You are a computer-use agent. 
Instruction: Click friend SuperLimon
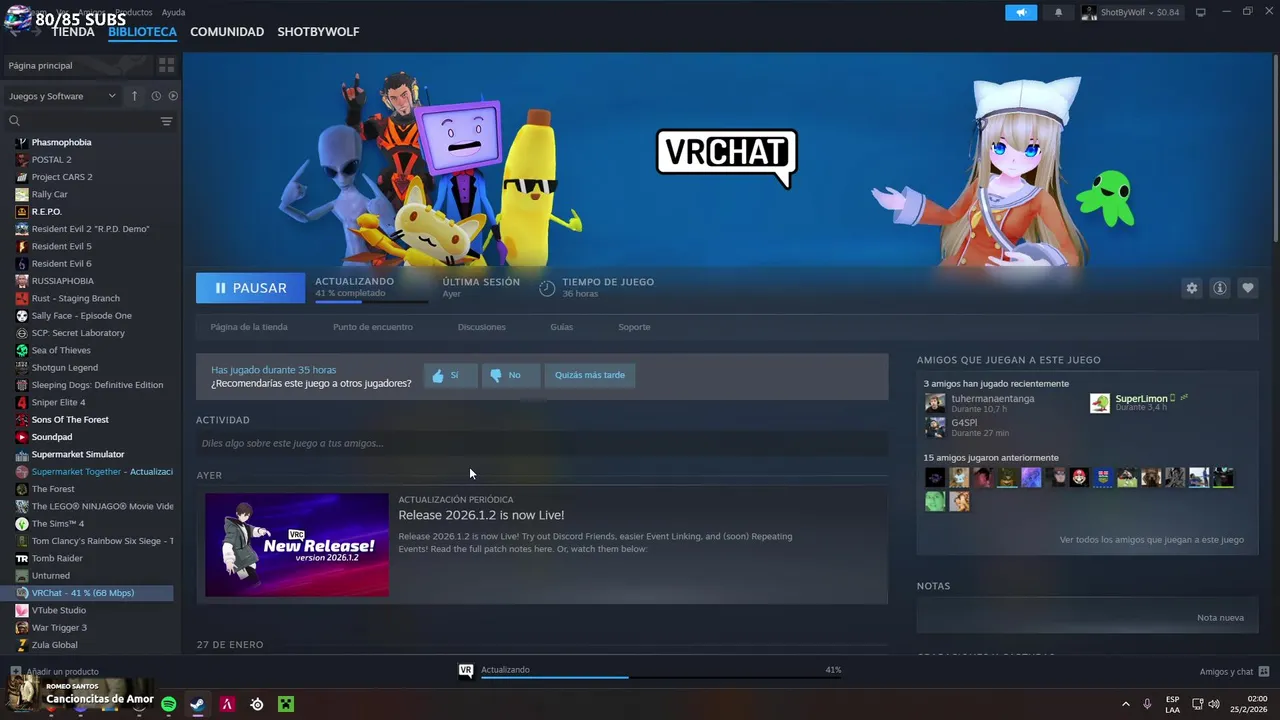click(x=1141, y=399)
